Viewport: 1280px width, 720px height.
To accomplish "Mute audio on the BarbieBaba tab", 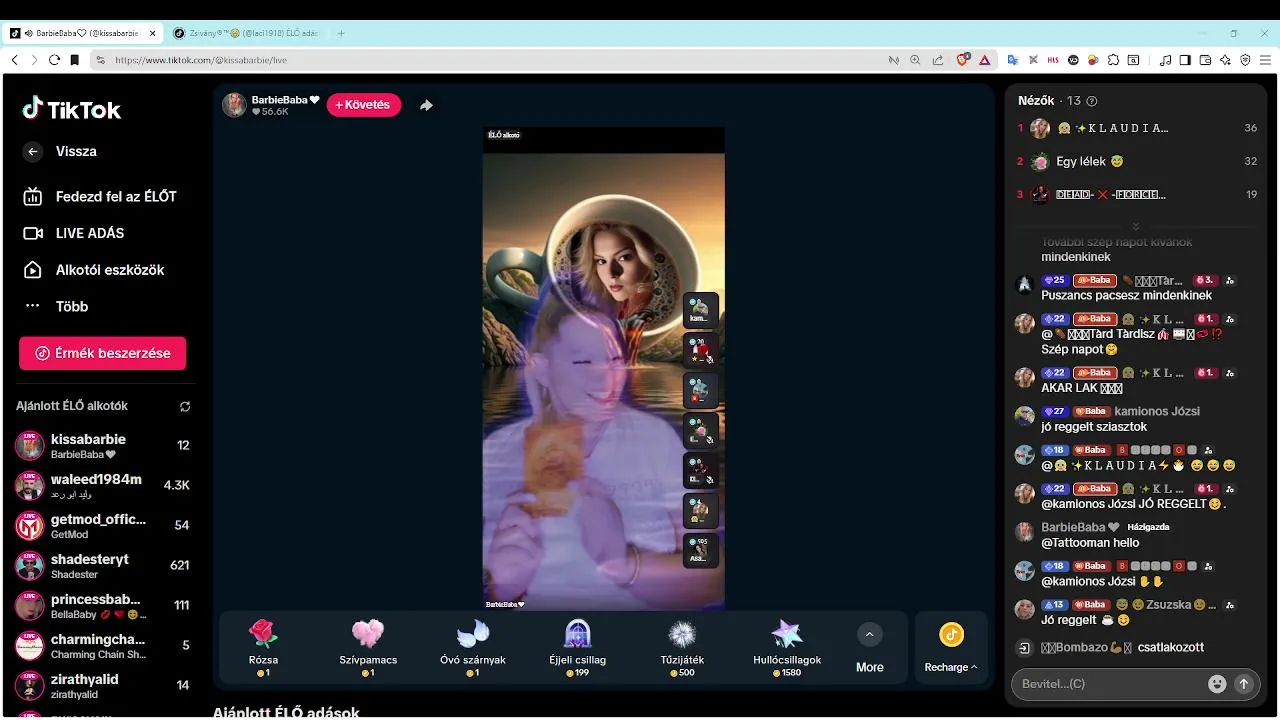I will (x=28, y=33).
